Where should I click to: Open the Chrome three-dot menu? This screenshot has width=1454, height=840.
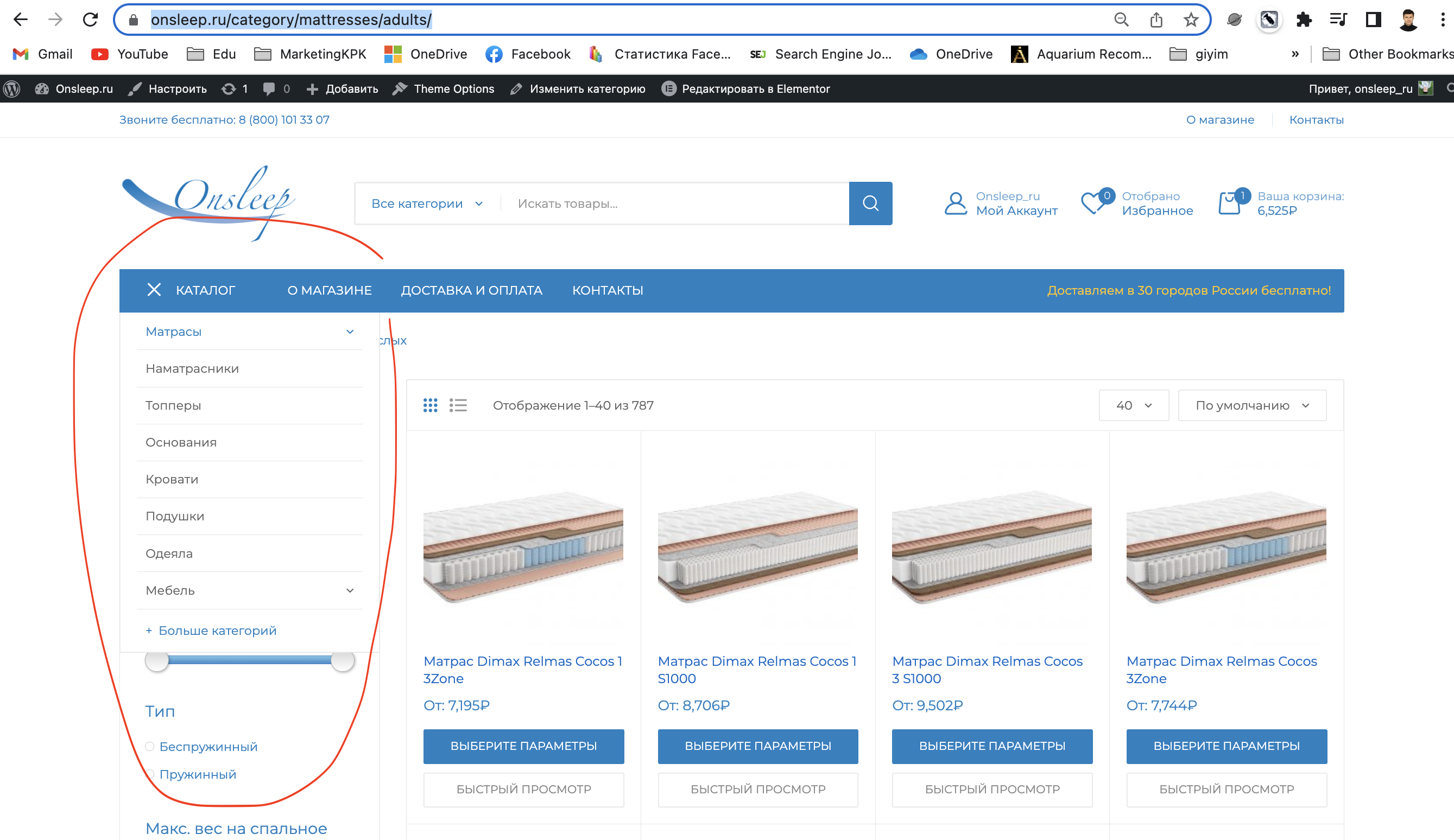click(1443, 20)
